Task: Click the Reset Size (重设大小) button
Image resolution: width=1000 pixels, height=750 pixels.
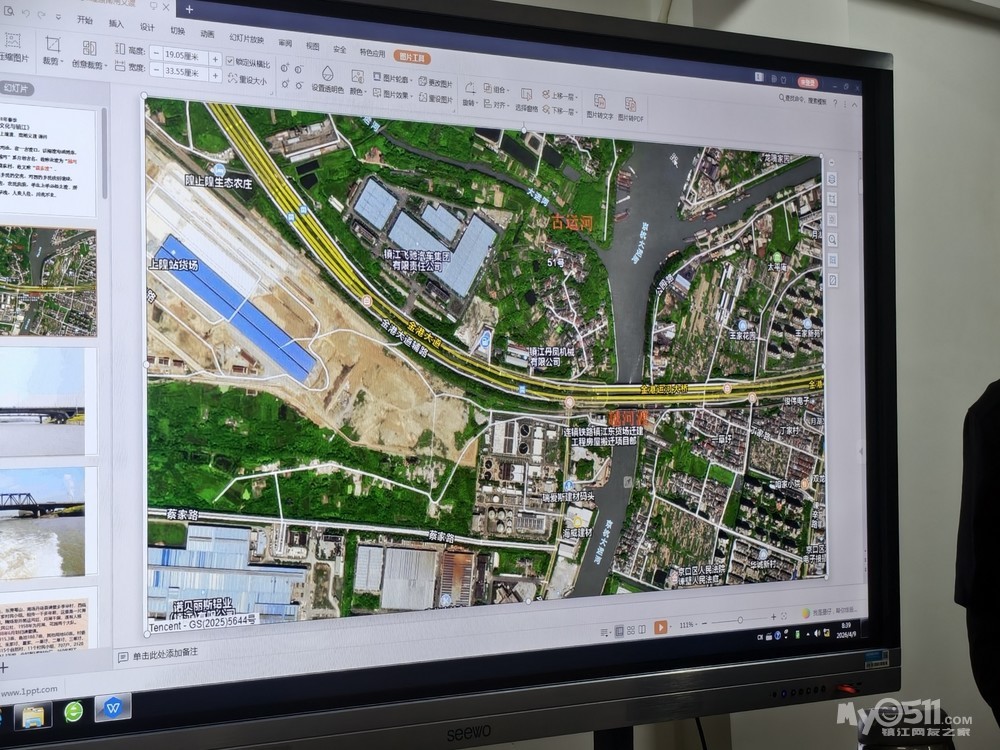Action: pyautogui.click(x=250, y=80)
